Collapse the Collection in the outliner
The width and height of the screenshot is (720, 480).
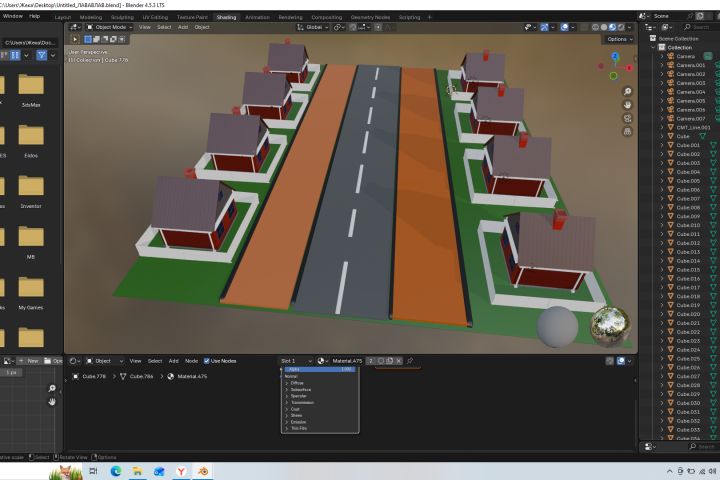point(652,47)
